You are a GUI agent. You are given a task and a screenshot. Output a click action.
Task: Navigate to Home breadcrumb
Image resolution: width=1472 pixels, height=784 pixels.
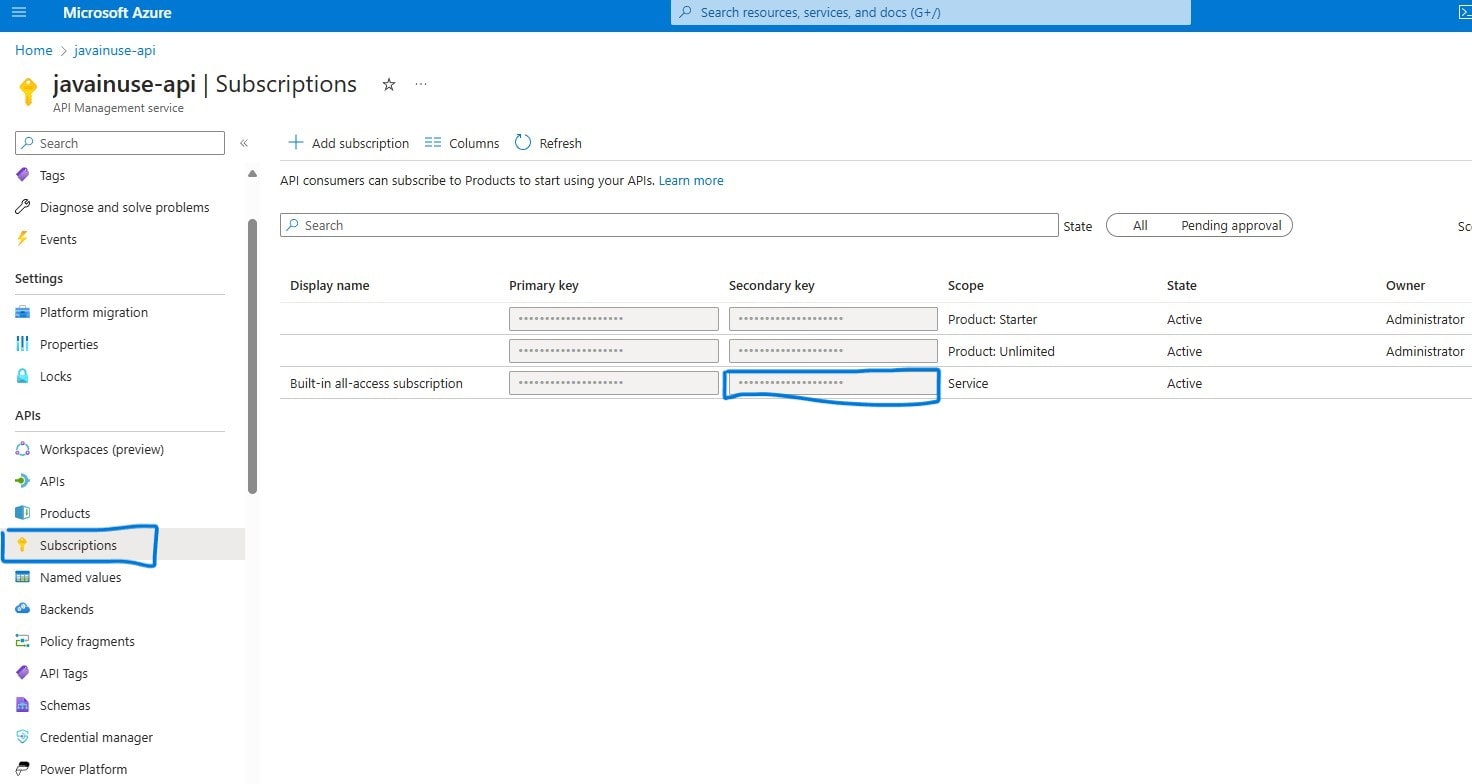34,50
